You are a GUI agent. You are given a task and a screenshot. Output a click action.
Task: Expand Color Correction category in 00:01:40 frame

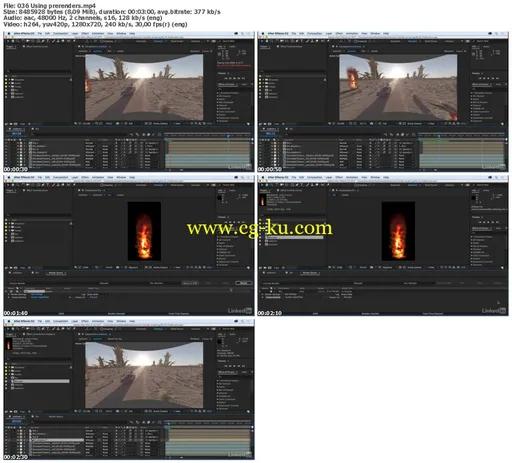[218, 255]
